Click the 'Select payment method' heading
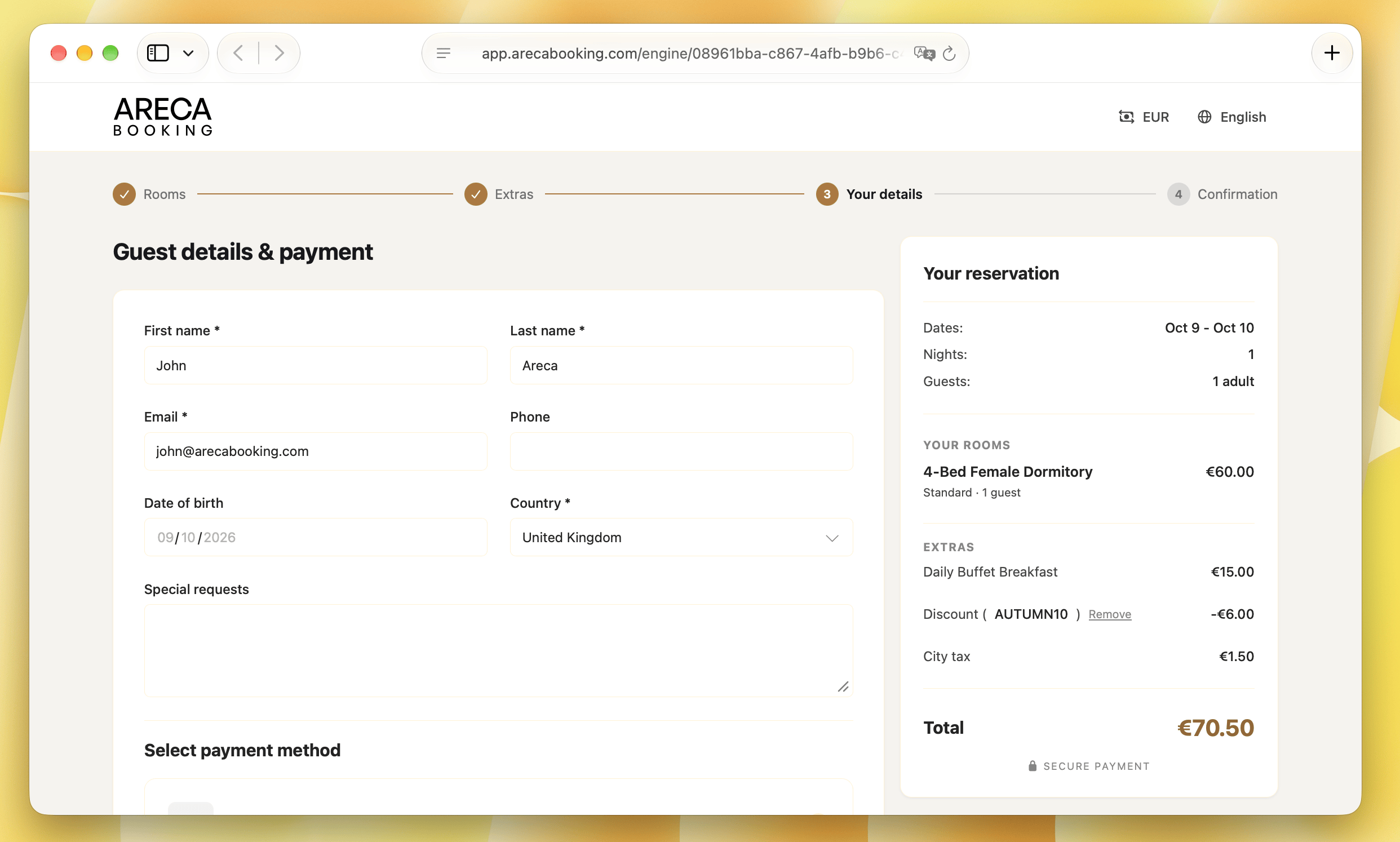 click(x=242, y=750)
